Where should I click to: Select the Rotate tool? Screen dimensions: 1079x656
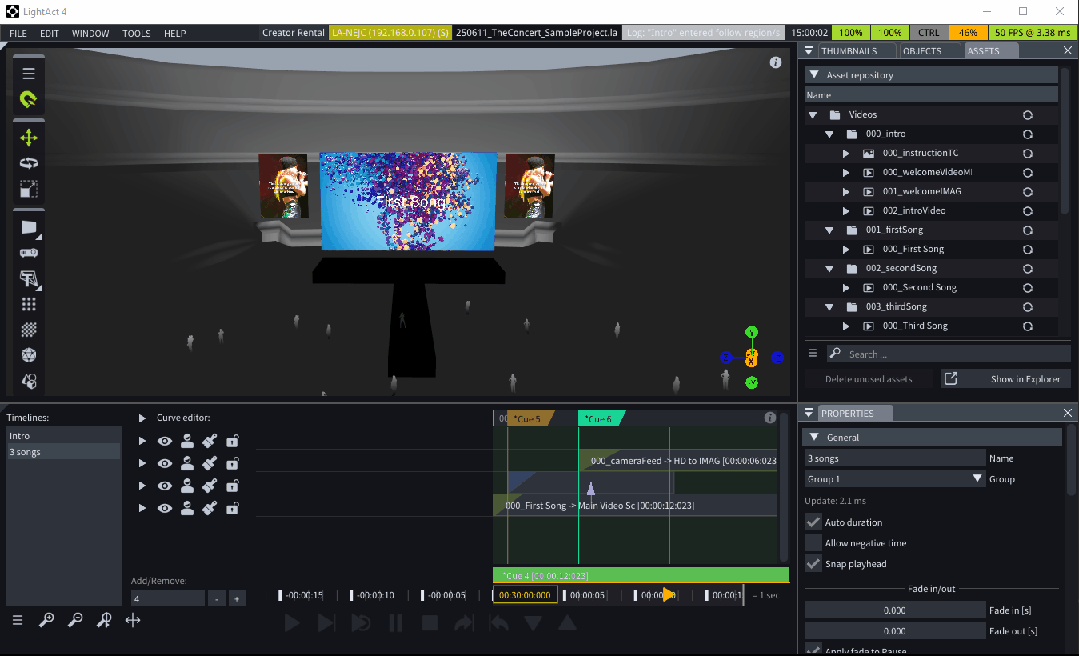28,163
